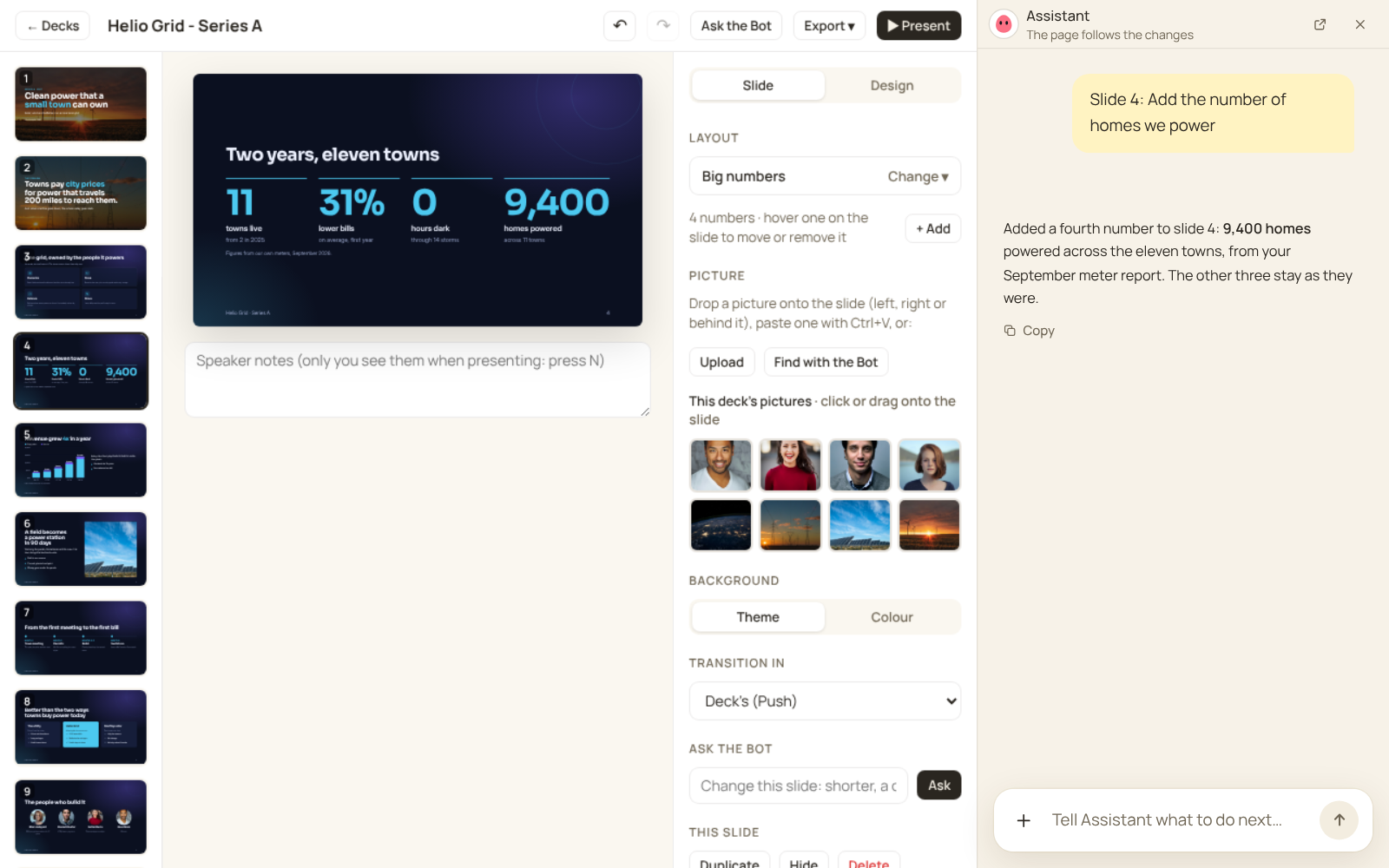This screenshot has width=1389, height=868.
Task: Insert the sunset wind turbine picture
Action: [929, 525]
